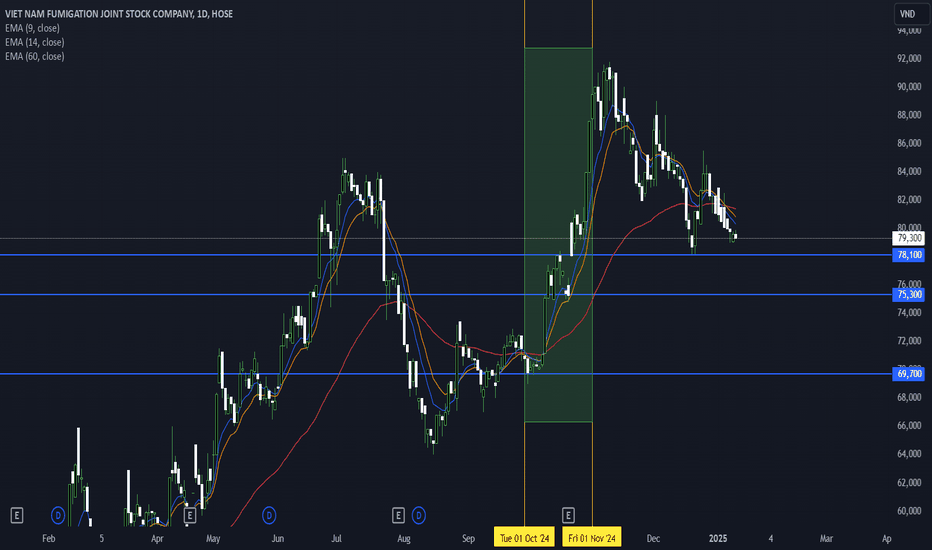
Task: Click the Jun label on time axis
Action: click(278, 539)
